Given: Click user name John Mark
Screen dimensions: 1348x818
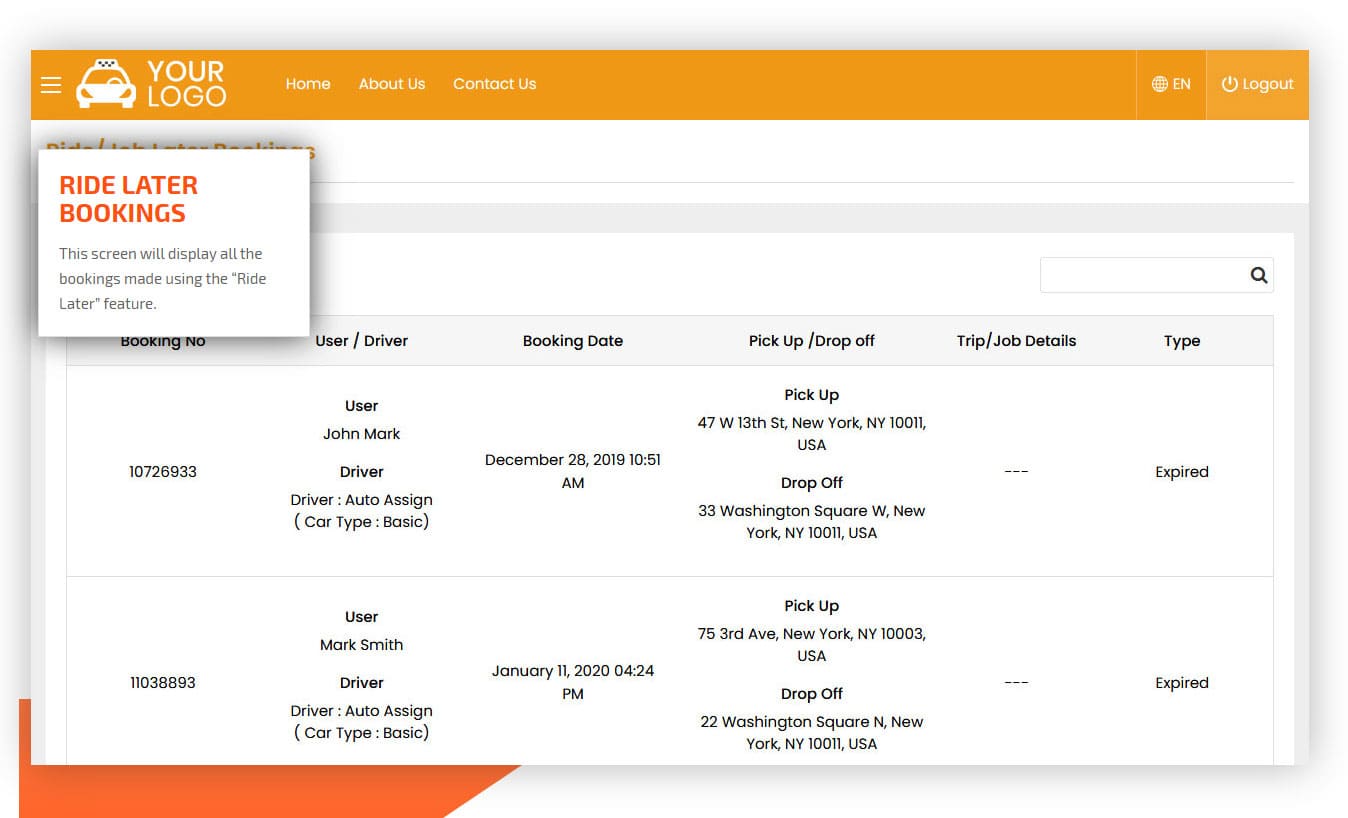Looking at the screenshot, I should [362, 434].
